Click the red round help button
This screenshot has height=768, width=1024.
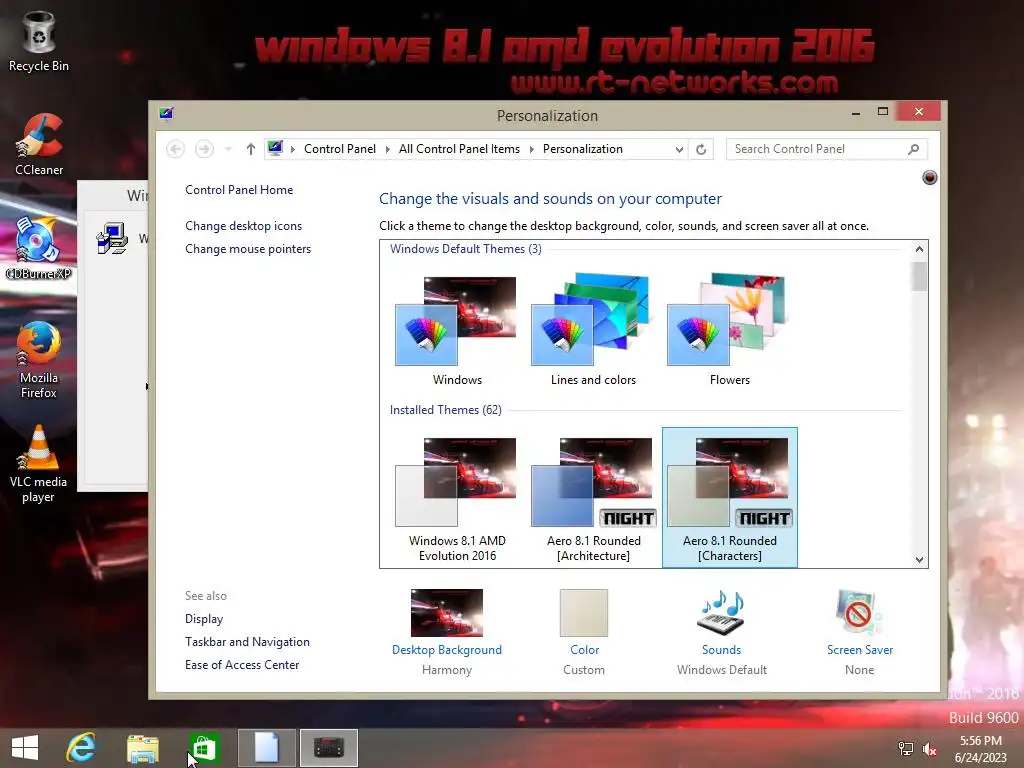point(929,177)
